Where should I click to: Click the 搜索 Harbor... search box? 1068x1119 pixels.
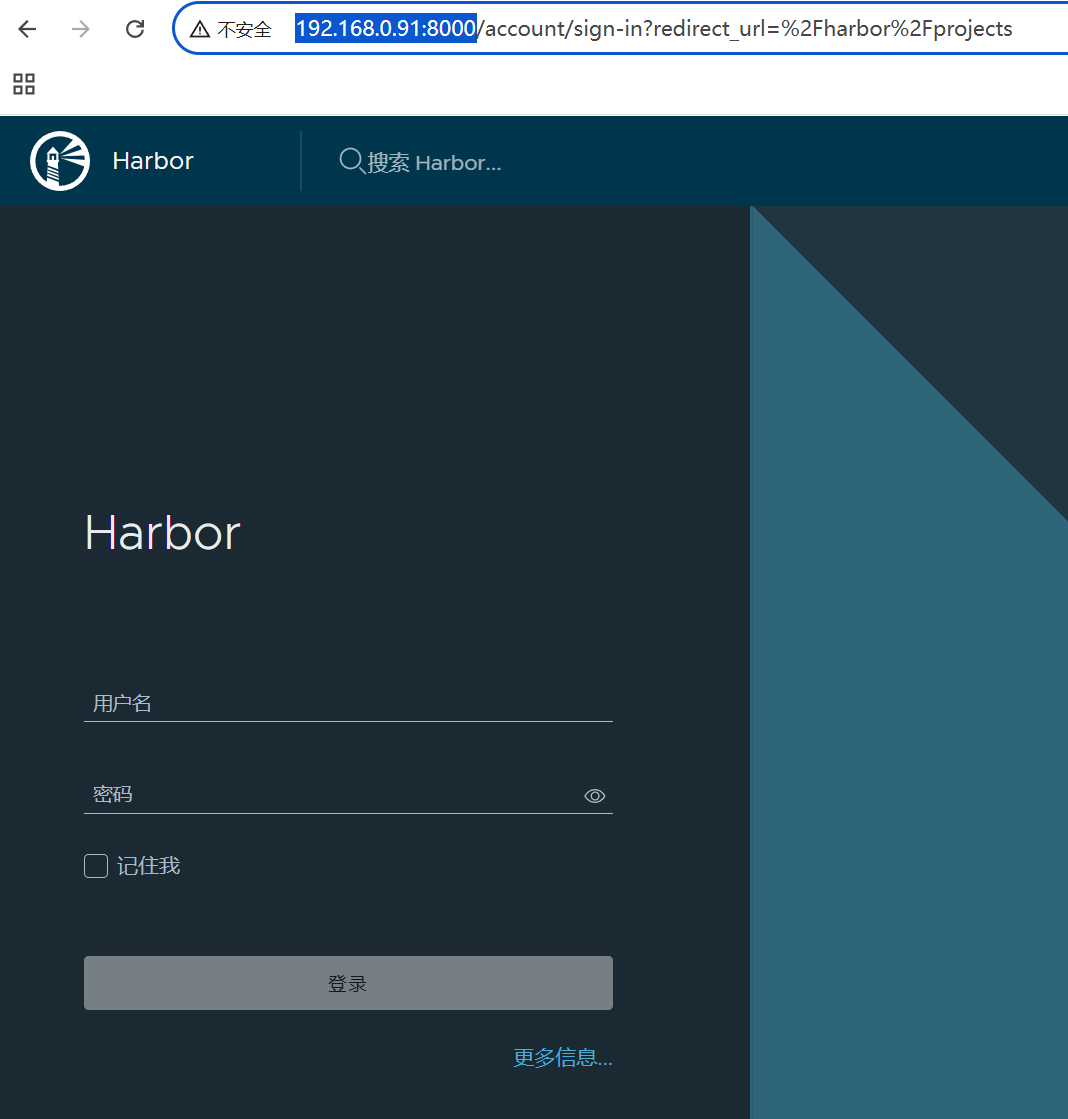(x=434, y=163)
